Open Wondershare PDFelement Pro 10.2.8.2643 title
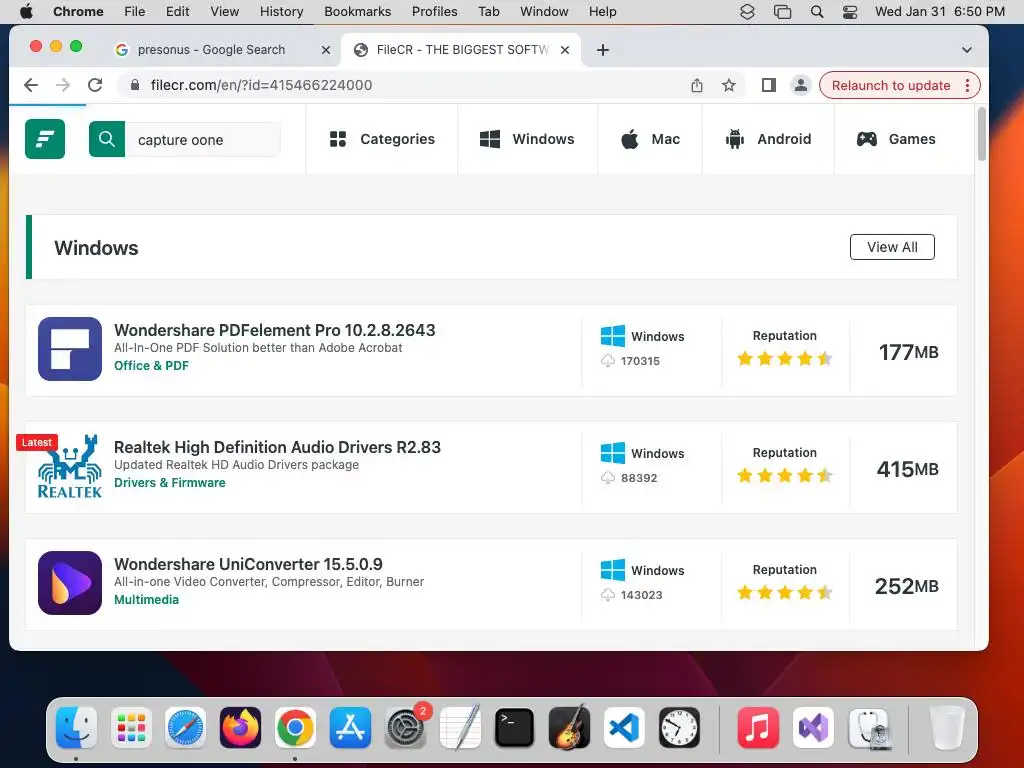The width and height of the screenshot is (1024, 768). click(x=274, y=330)
